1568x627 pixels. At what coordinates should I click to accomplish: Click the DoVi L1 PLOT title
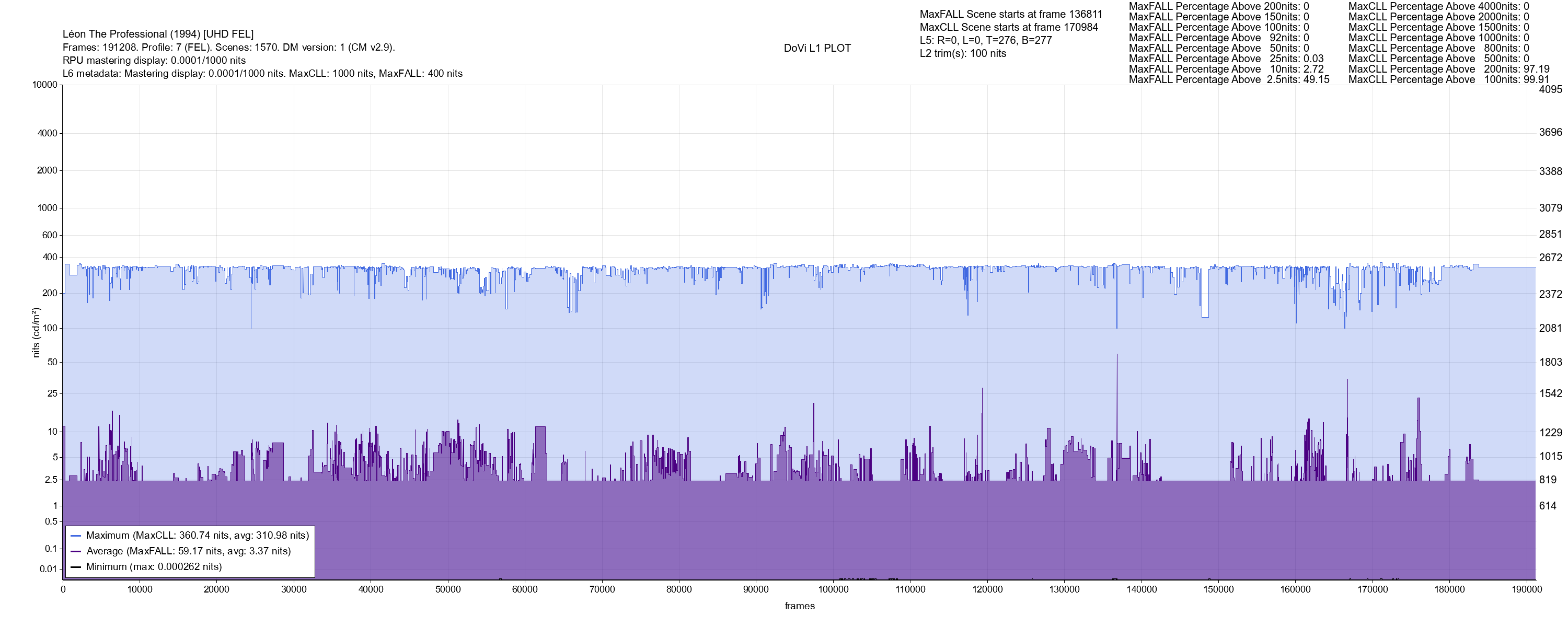817,48
